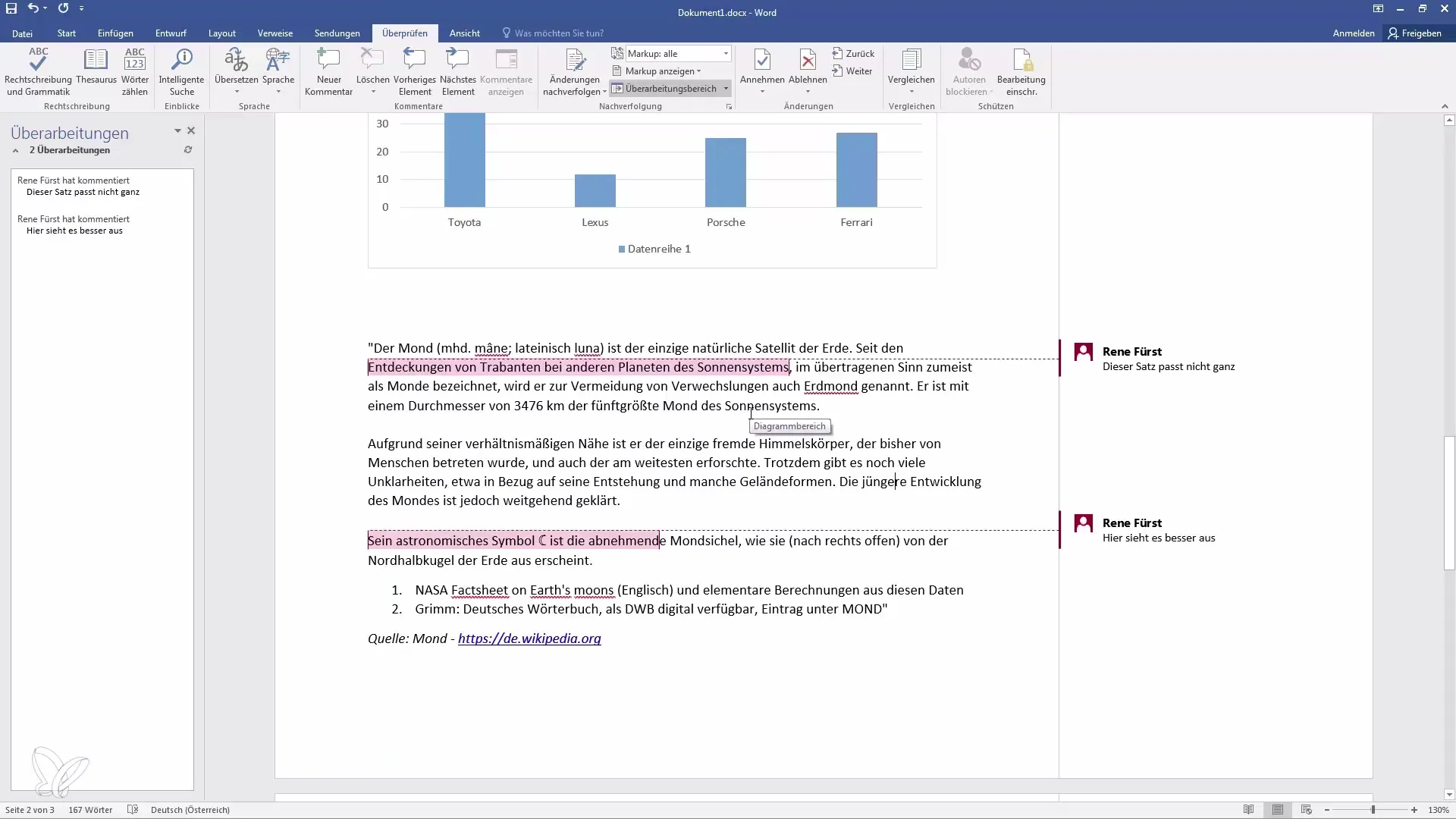Open the Datei tab
This screenshot has width=1456, height=819.
coord(22,33)
